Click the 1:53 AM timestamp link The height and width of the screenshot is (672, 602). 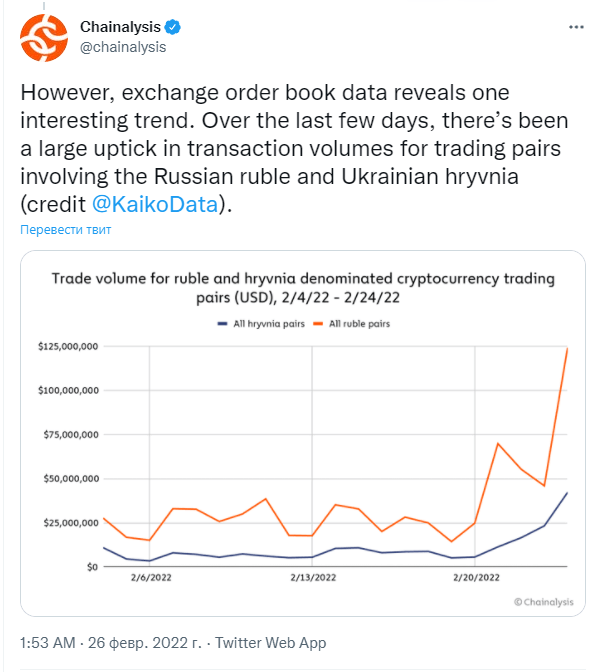(x=48, y=643)
